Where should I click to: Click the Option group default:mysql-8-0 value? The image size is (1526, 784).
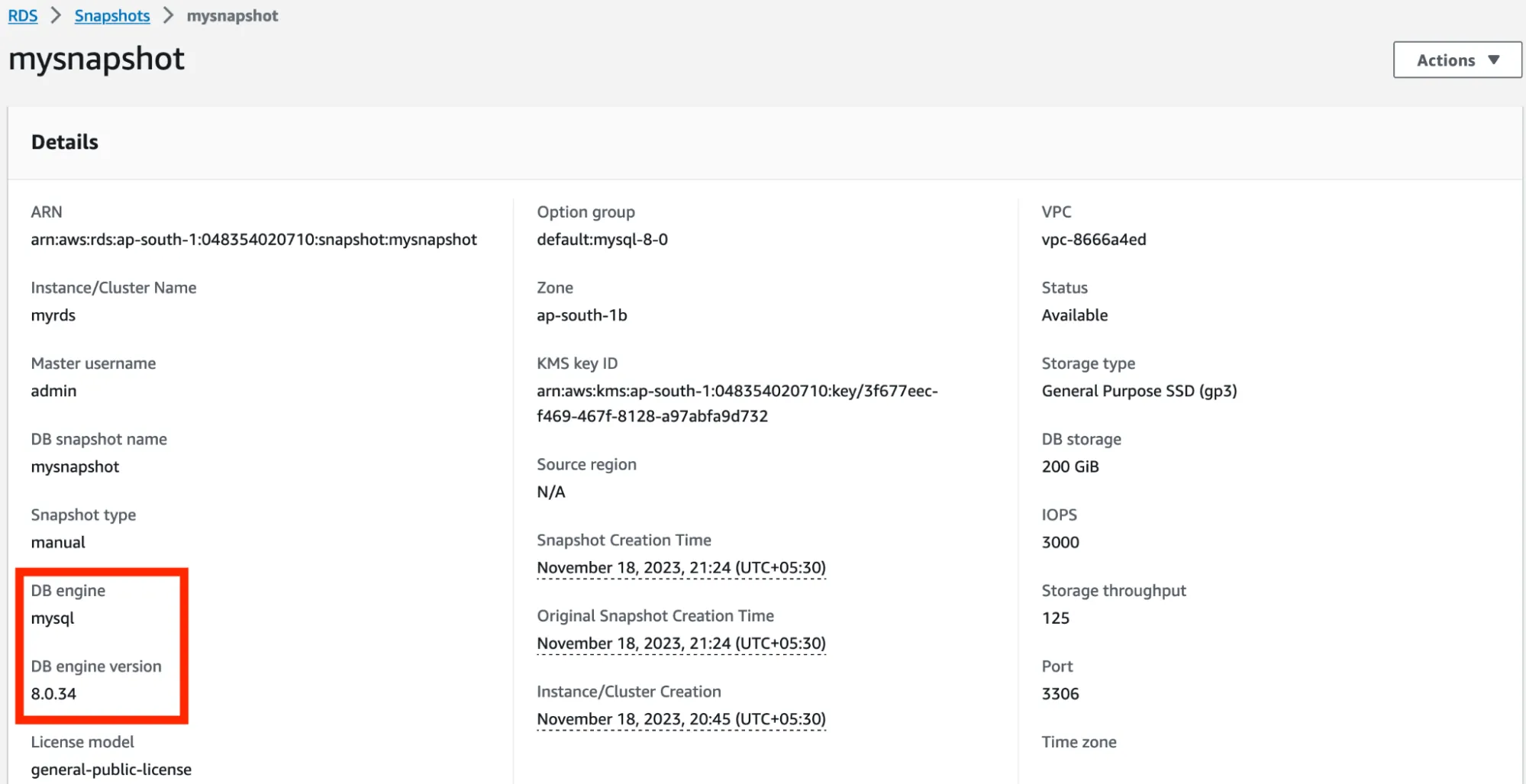coord(602,239)
